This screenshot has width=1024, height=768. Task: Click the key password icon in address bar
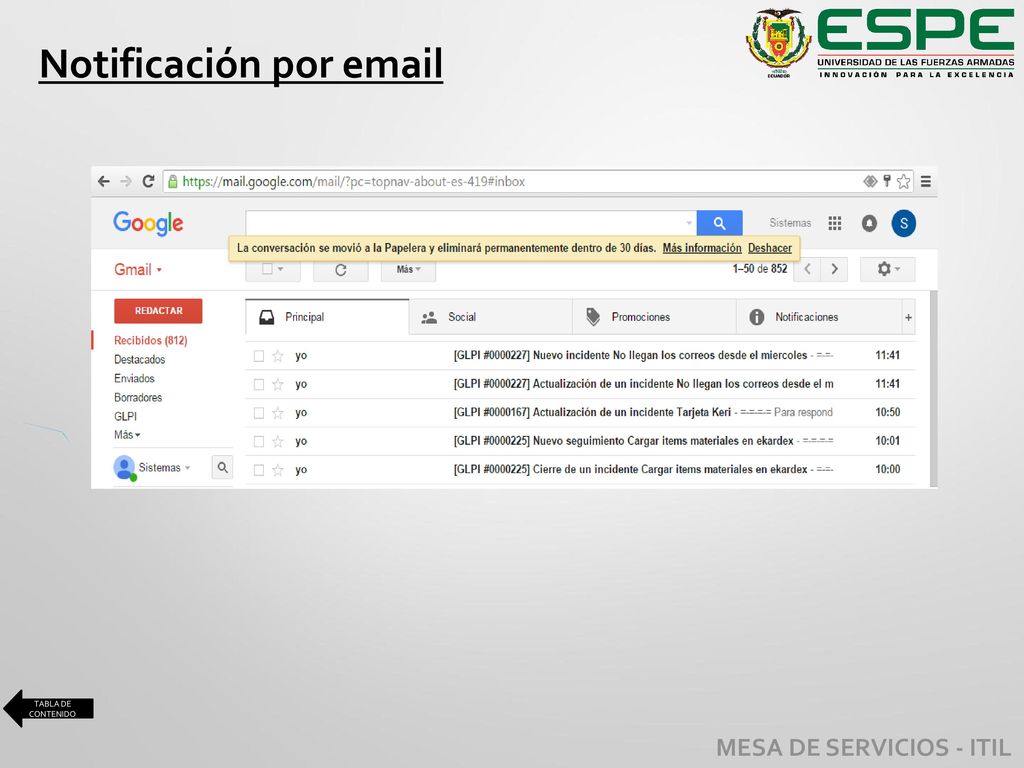887,181
